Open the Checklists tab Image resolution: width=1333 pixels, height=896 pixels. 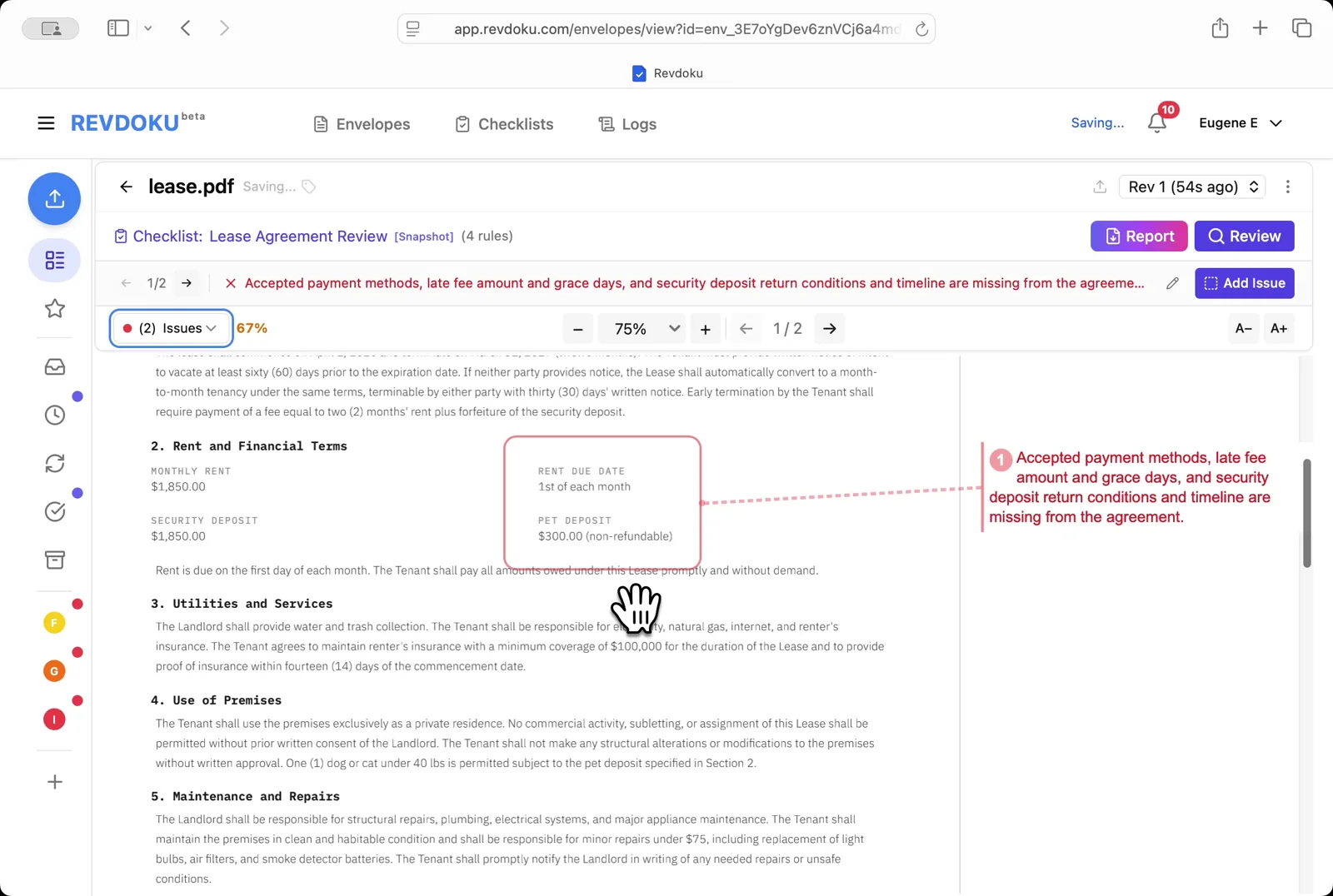coord(504,124)
